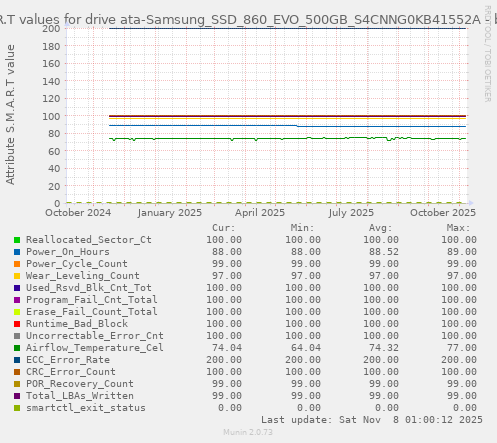Click the ECC_Error_Rate navy swatch
The image size is (497, 443).
(x=17, y=360)
